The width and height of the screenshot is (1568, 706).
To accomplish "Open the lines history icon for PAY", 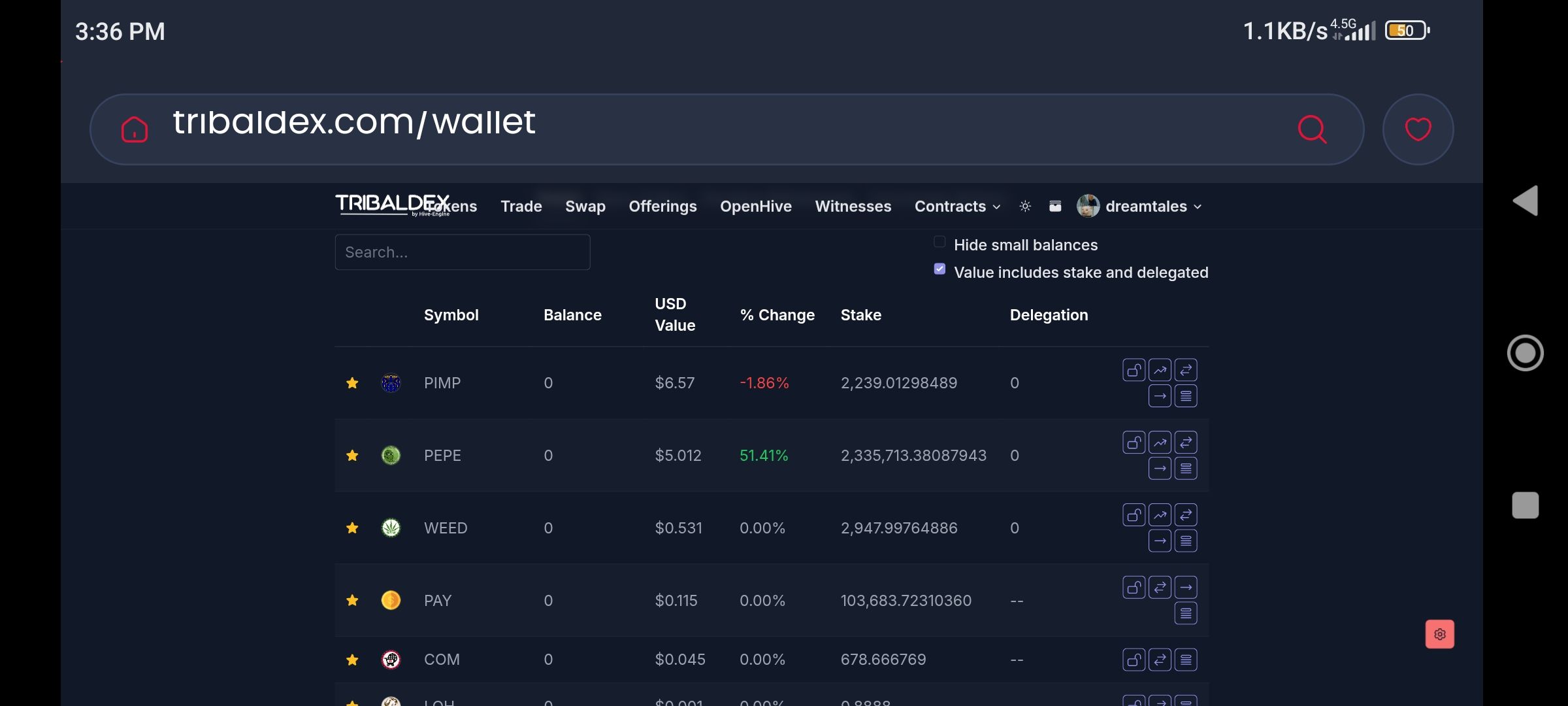I will [x=1186, y=614].
